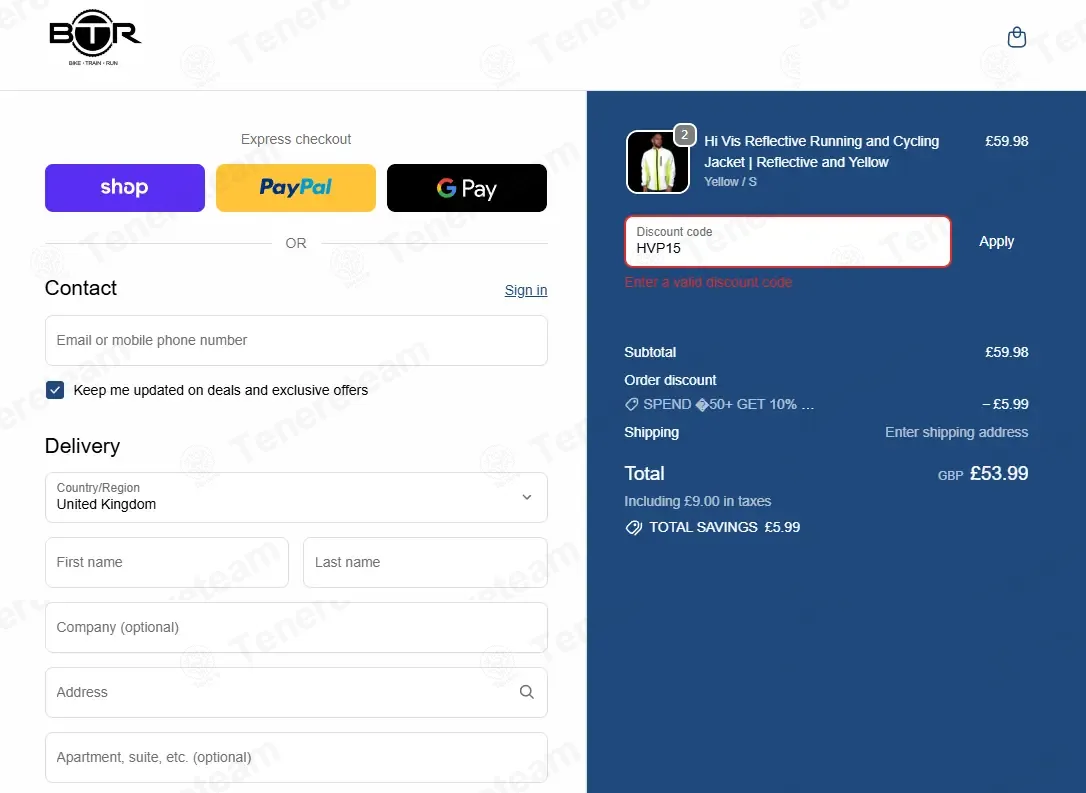Click into the Discount code field
Viewport: 1086px width, 793px height.
[787, 241]
